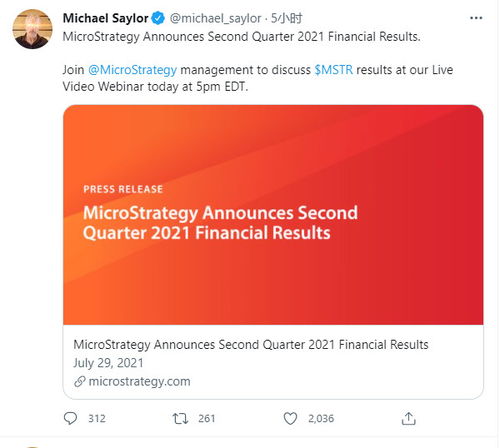Click the blue verified badge

158,18
